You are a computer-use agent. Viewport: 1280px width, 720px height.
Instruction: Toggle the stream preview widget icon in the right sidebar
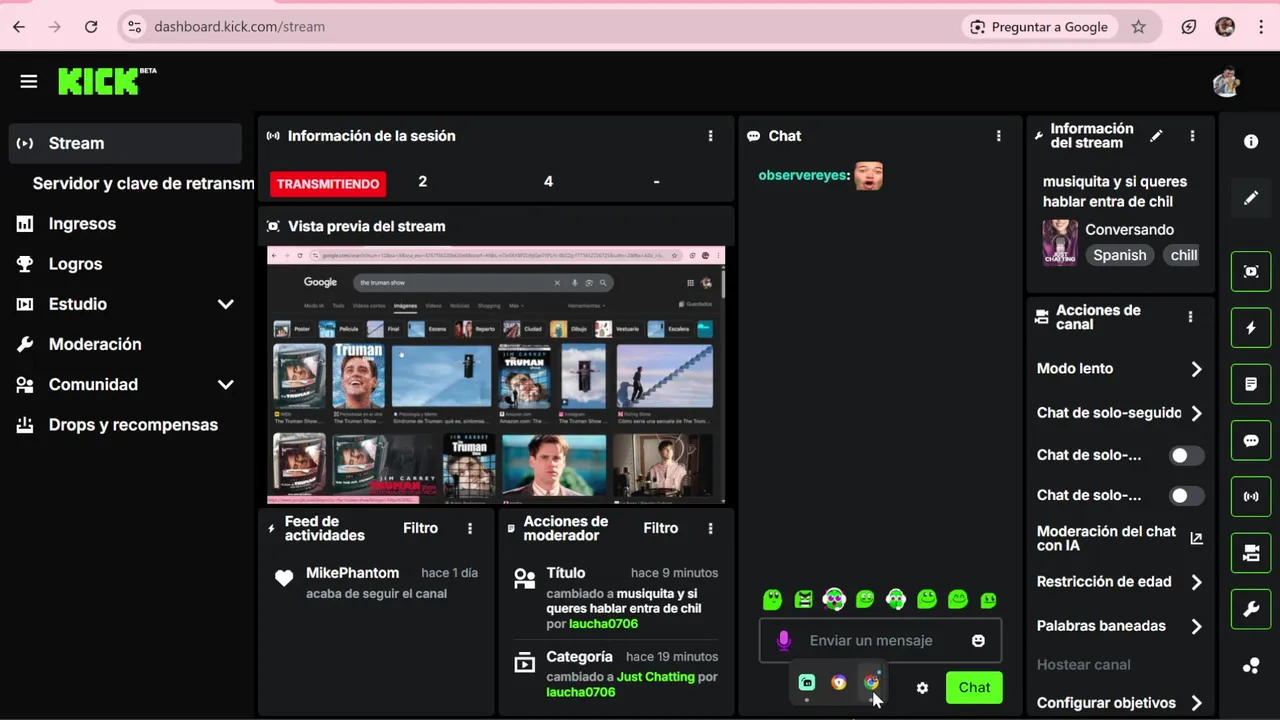click(1251, 271)
